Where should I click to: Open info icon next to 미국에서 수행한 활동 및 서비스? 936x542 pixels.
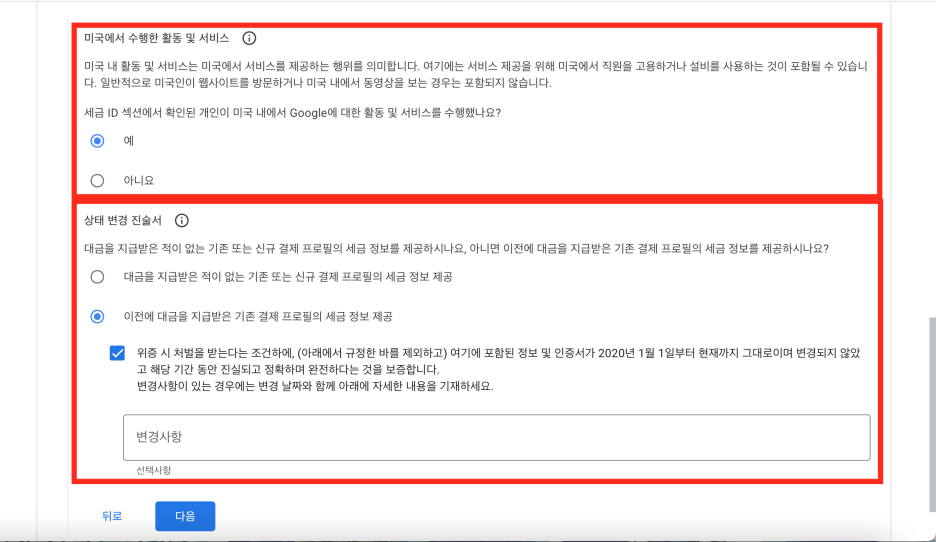coord(249,38)
